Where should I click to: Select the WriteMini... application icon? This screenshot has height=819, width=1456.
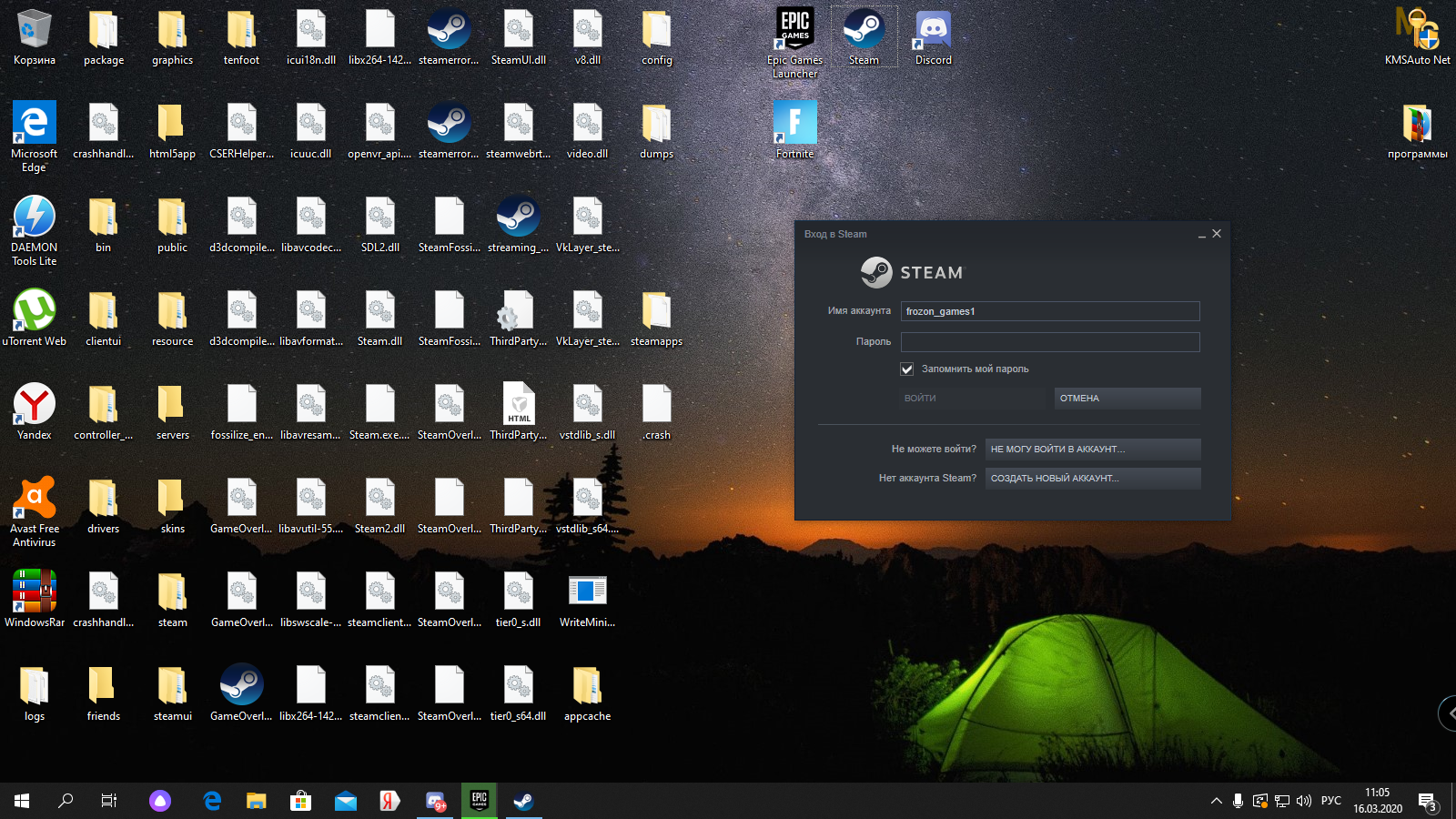(587, 599)
